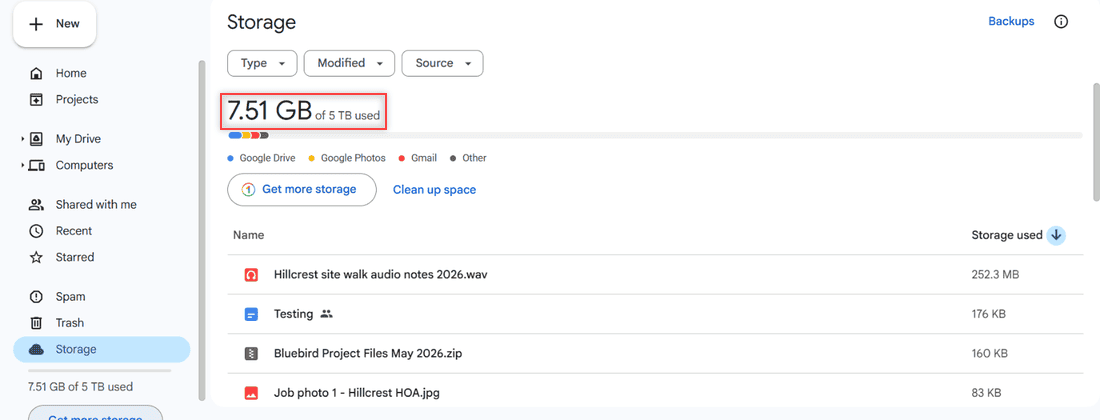Click the shared people icon next to Testing
The image size is (1100, 420).
click(326, 314)
